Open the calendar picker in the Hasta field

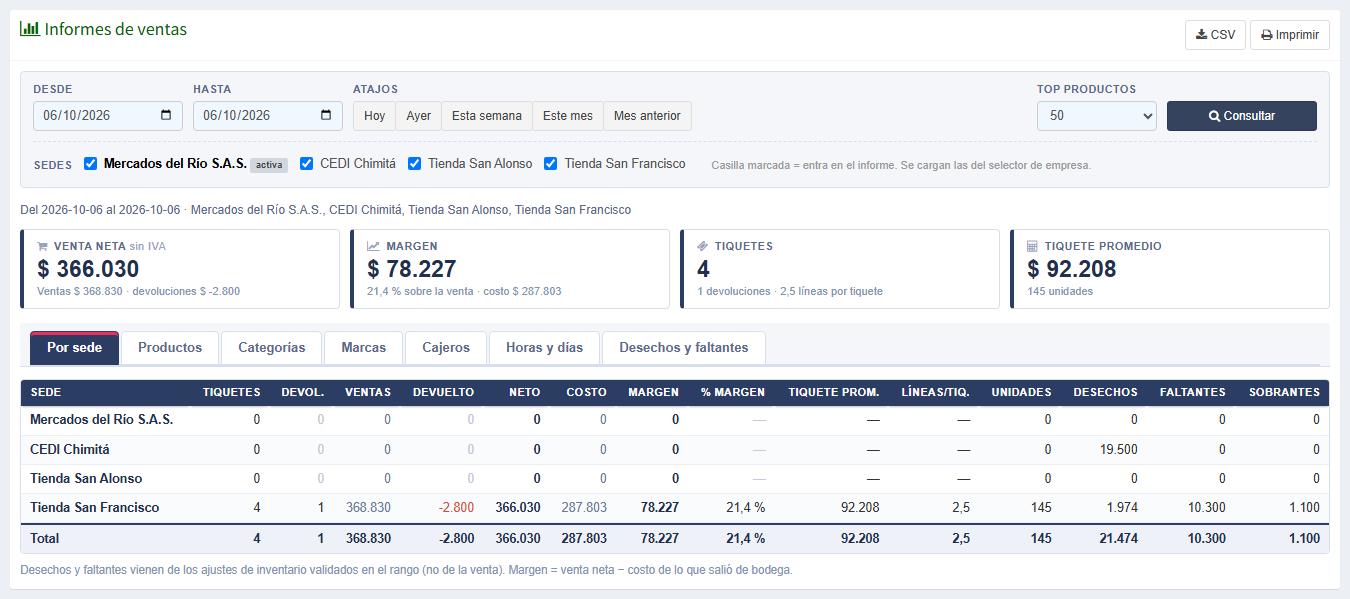click(326, 115)
